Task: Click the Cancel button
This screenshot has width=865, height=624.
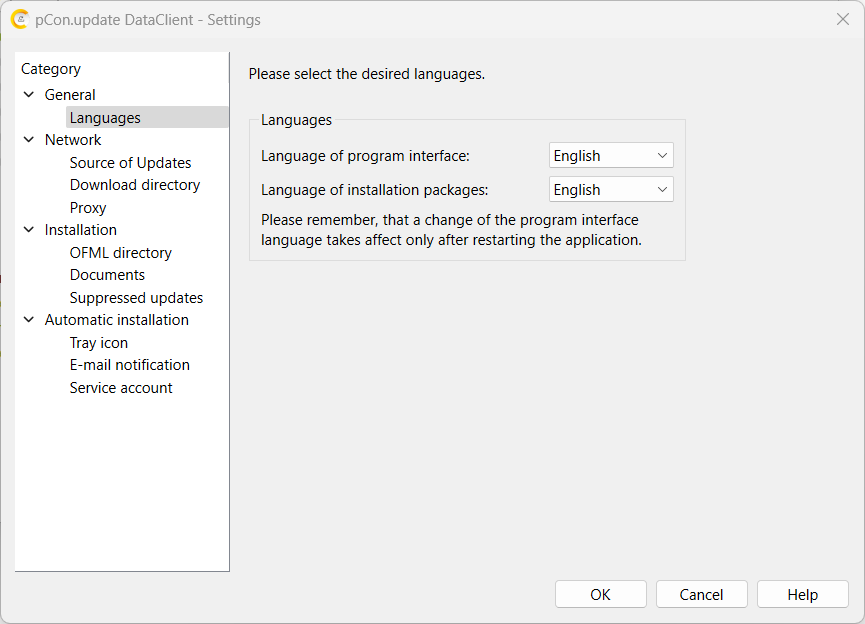Action: (702, 594)
